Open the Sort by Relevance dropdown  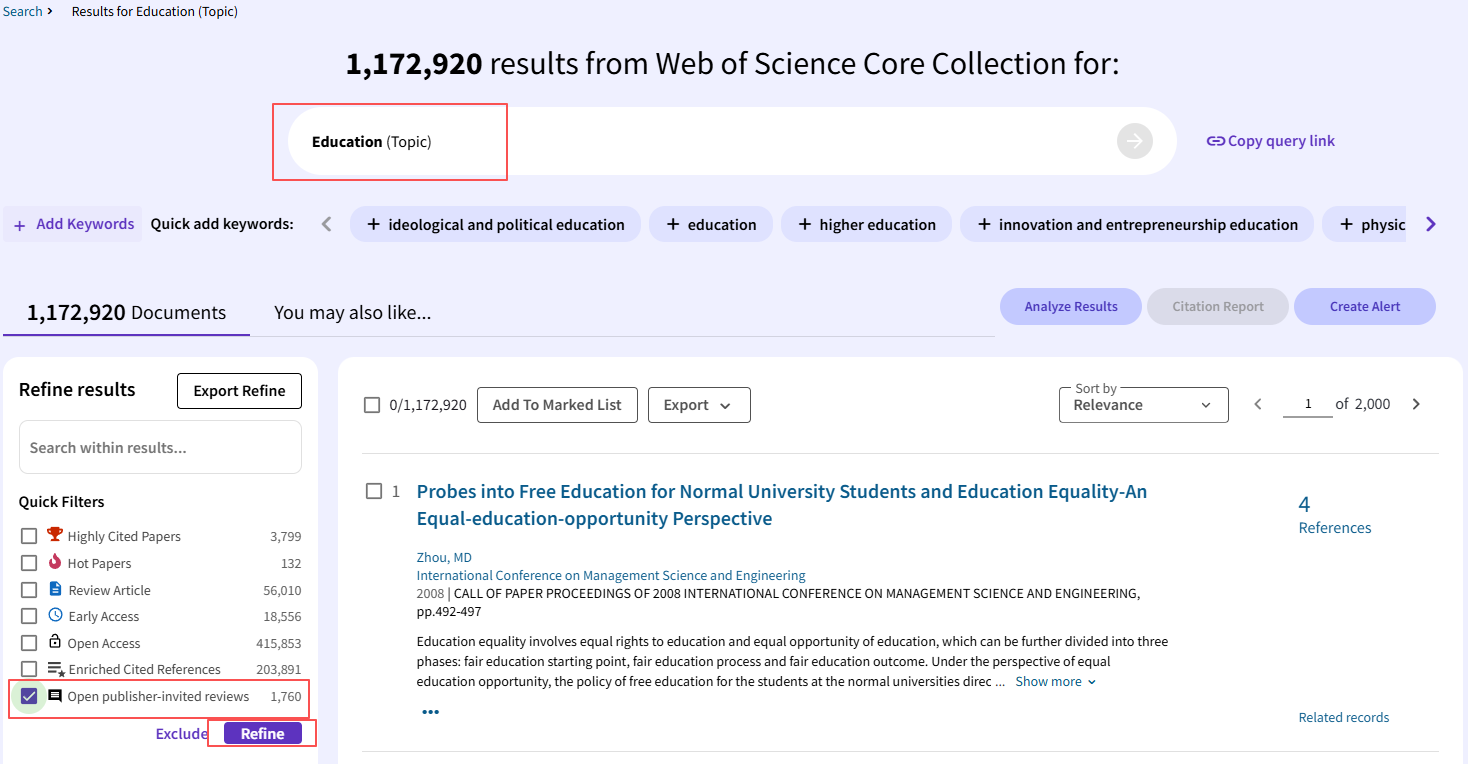pos(1143,405)
